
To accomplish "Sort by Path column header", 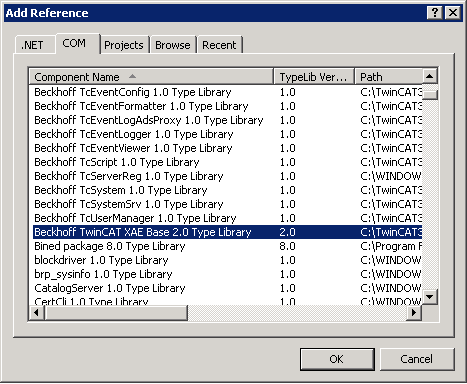I will click(x=389, y=77).
